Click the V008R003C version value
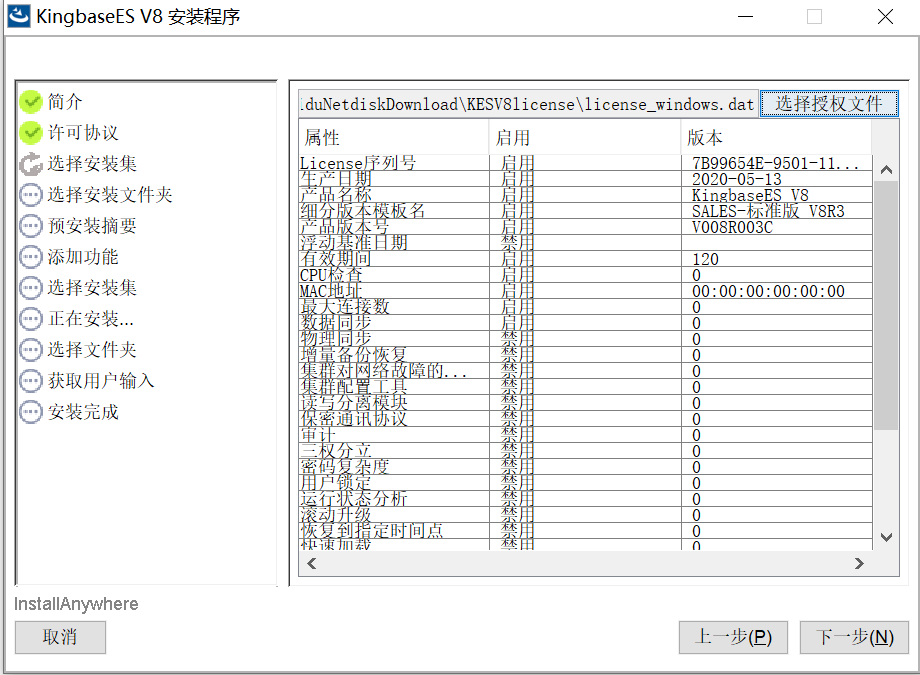Screen dimensions: 920x675 732,227
